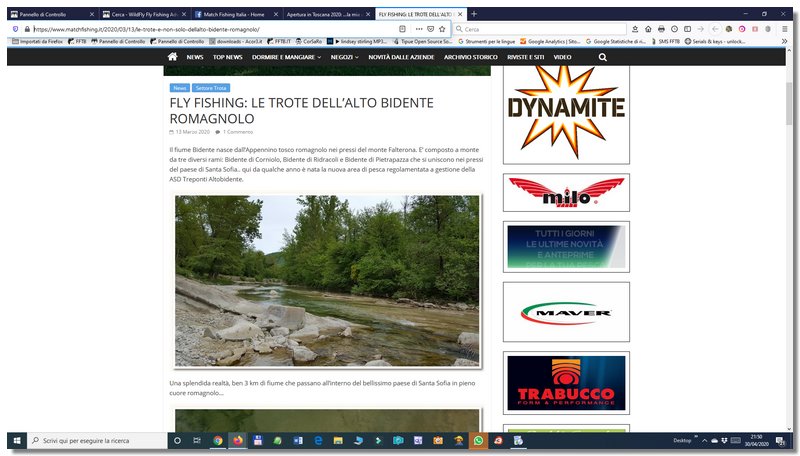Open Riviste e Siti menu item

(526, 57)
